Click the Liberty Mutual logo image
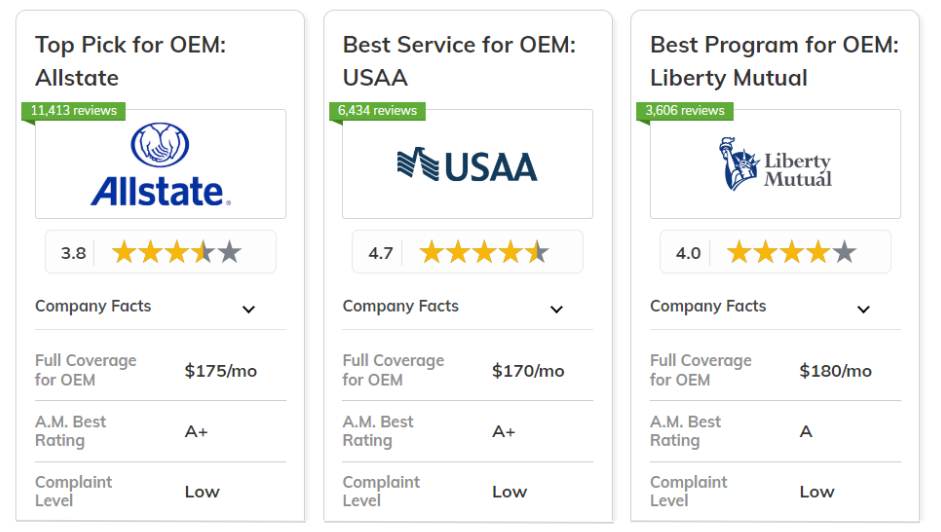The width and height of the screenshot is (941, 532). (775, 164)
